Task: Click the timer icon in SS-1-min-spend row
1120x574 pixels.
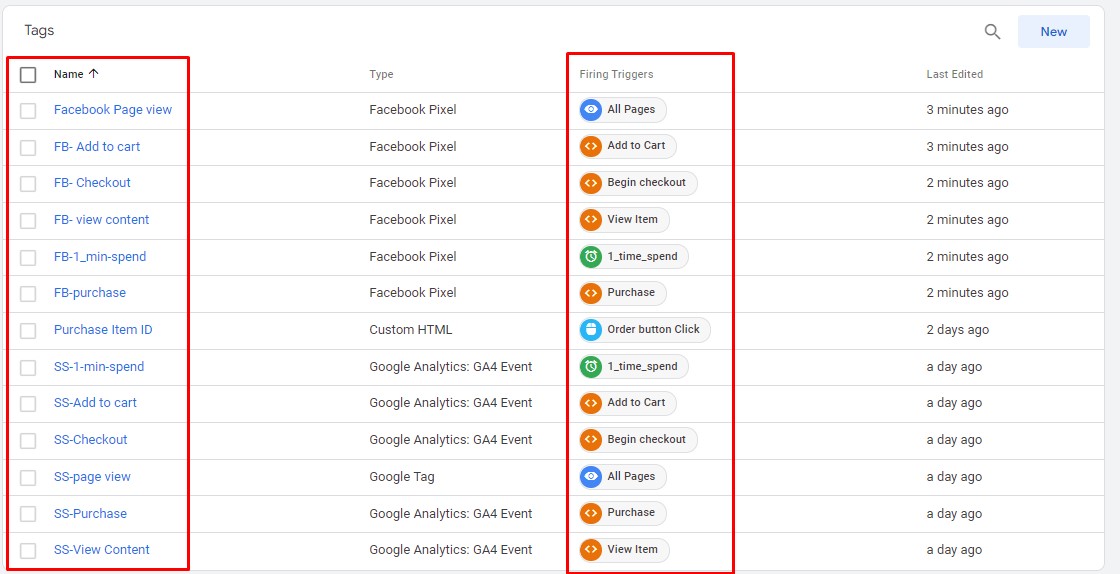Action: pyautogui.click(x=591, y=367)
